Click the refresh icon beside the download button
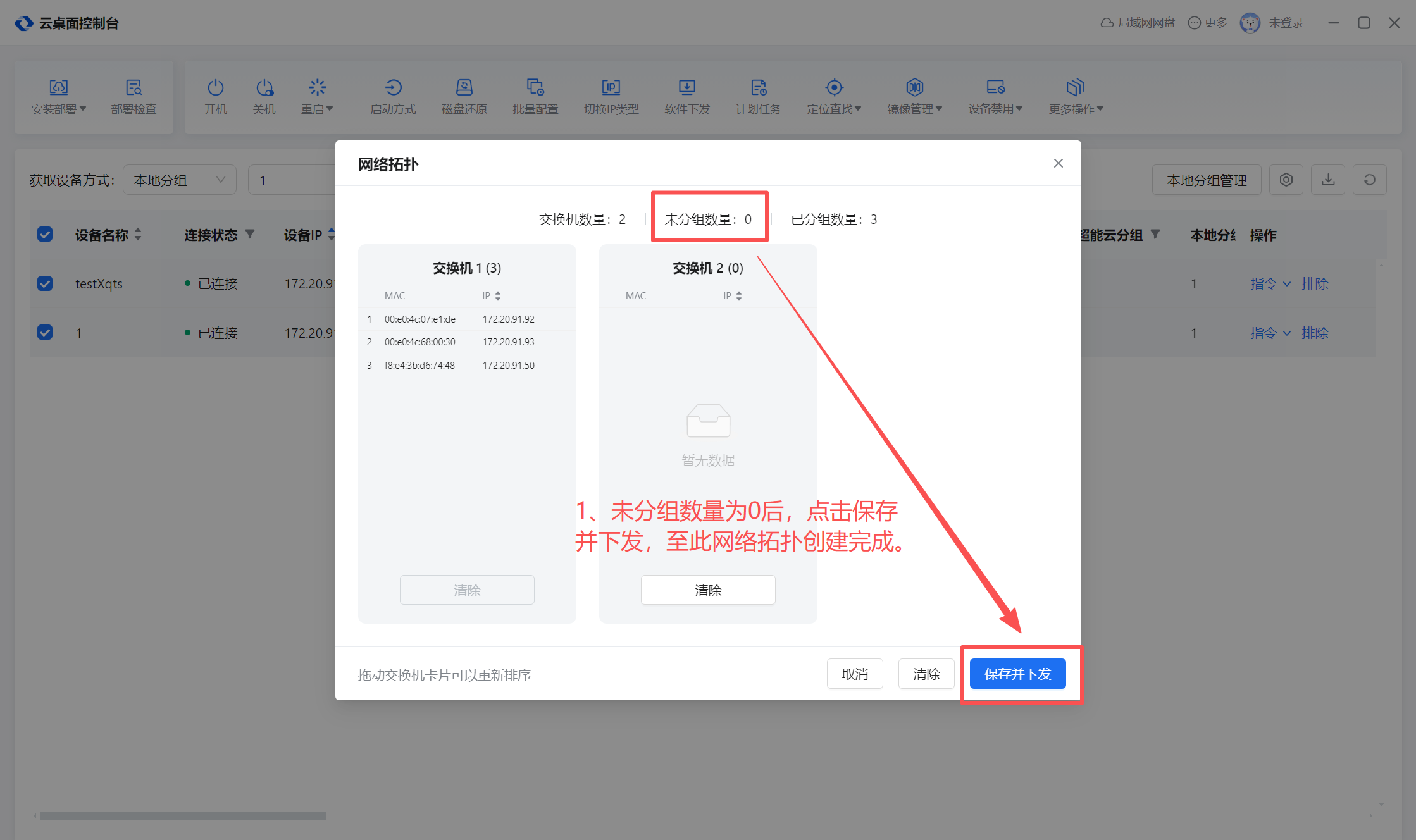This screenshot has height=840, width=1416. [1369, 180]
